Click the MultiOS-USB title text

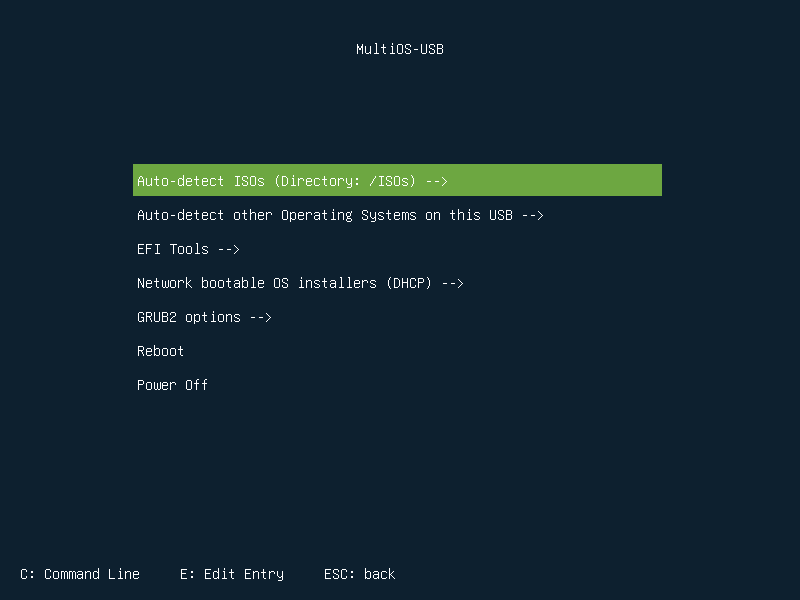point(399,48)
